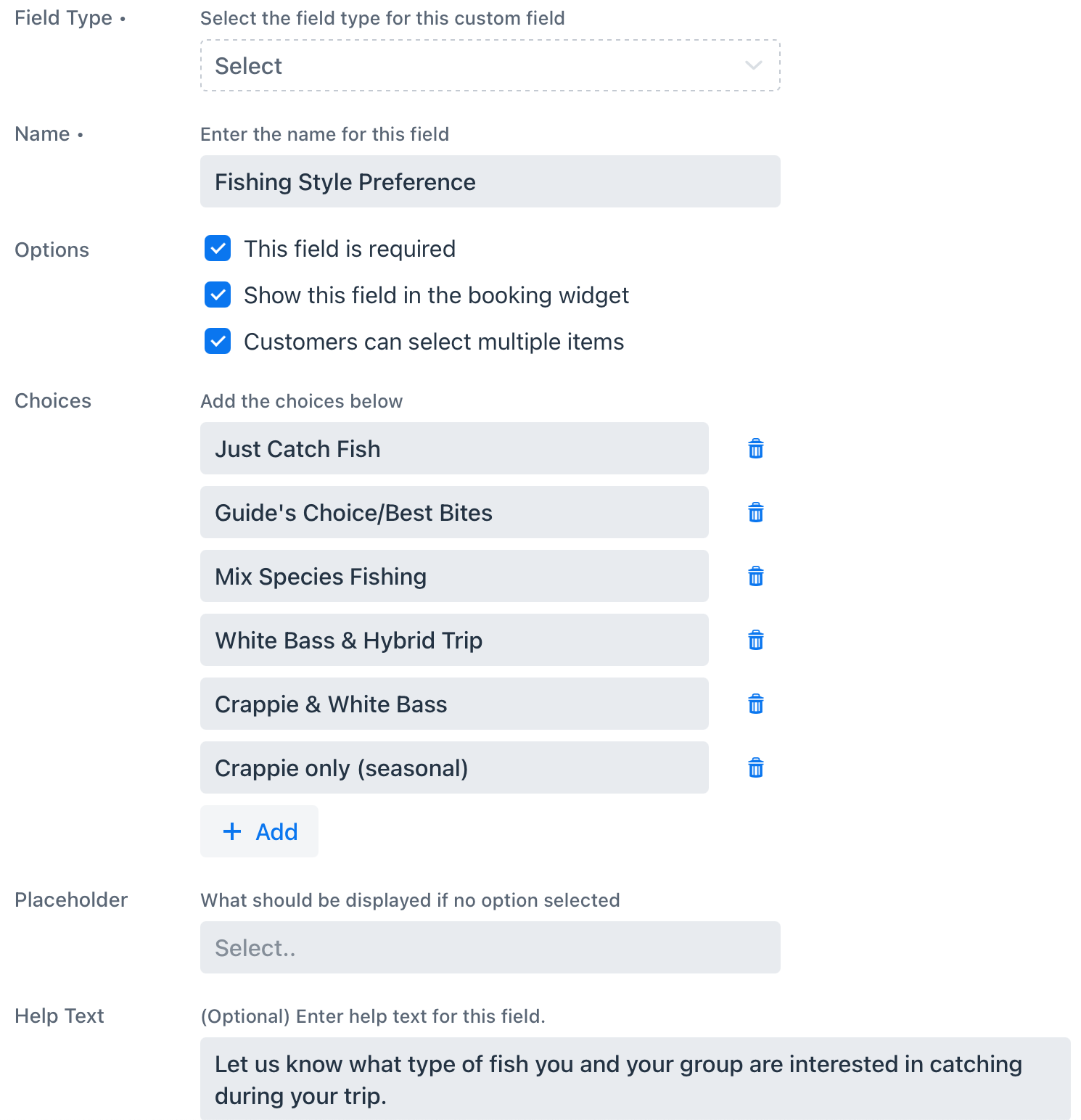This screenshot has width=1081, height=1120.
Task: Select the 'White Bass & Hybrid Trip' text field
Action: tap(454, 640)
